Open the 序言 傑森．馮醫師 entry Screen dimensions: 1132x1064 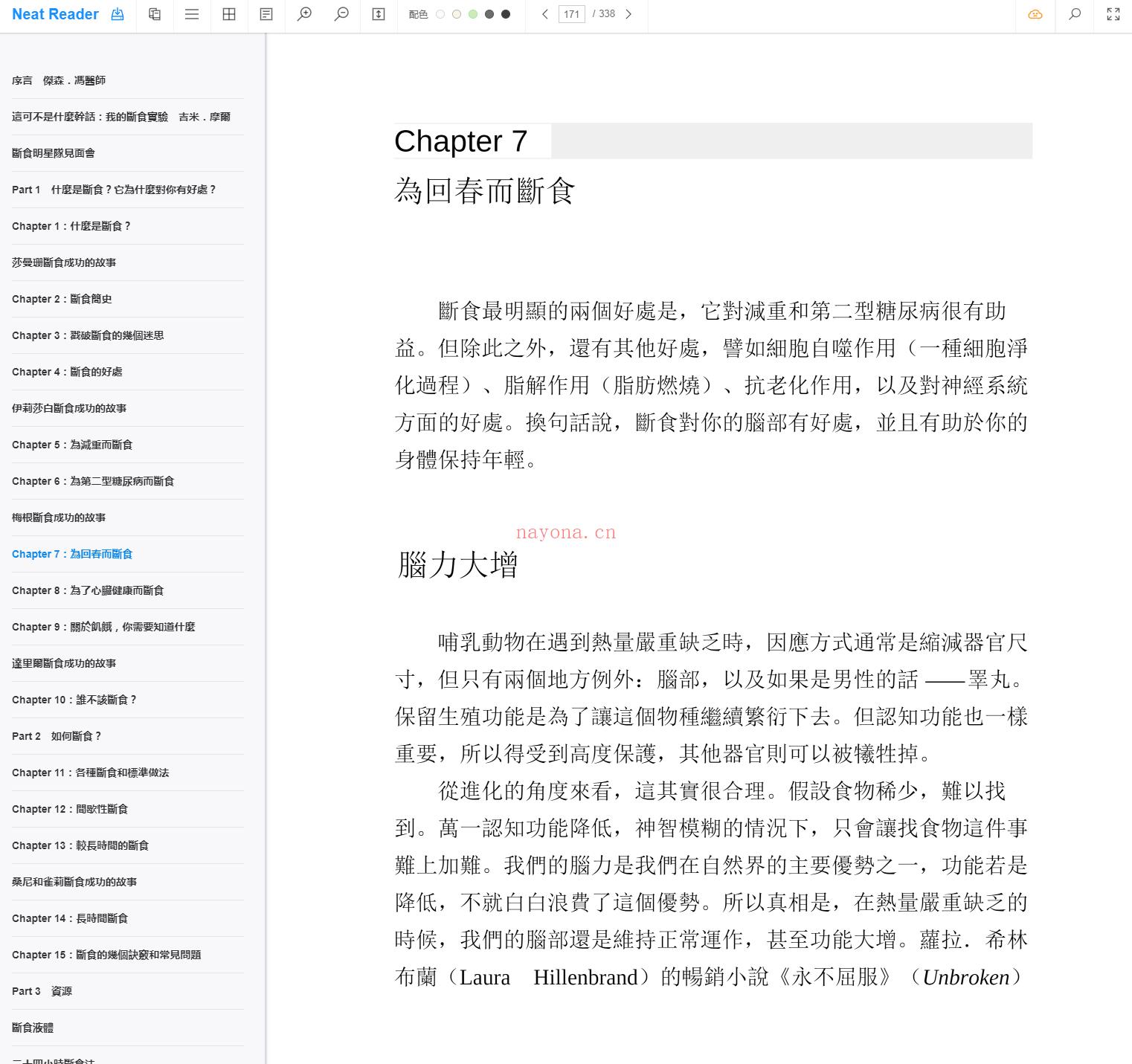128,80
